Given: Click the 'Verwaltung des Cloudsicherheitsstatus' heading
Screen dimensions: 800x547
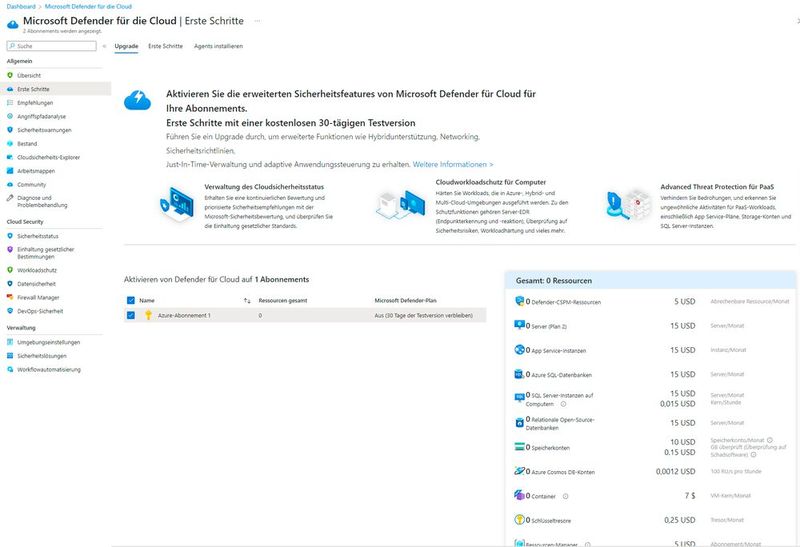Looking at the screenshot, I should pos(264,187).
